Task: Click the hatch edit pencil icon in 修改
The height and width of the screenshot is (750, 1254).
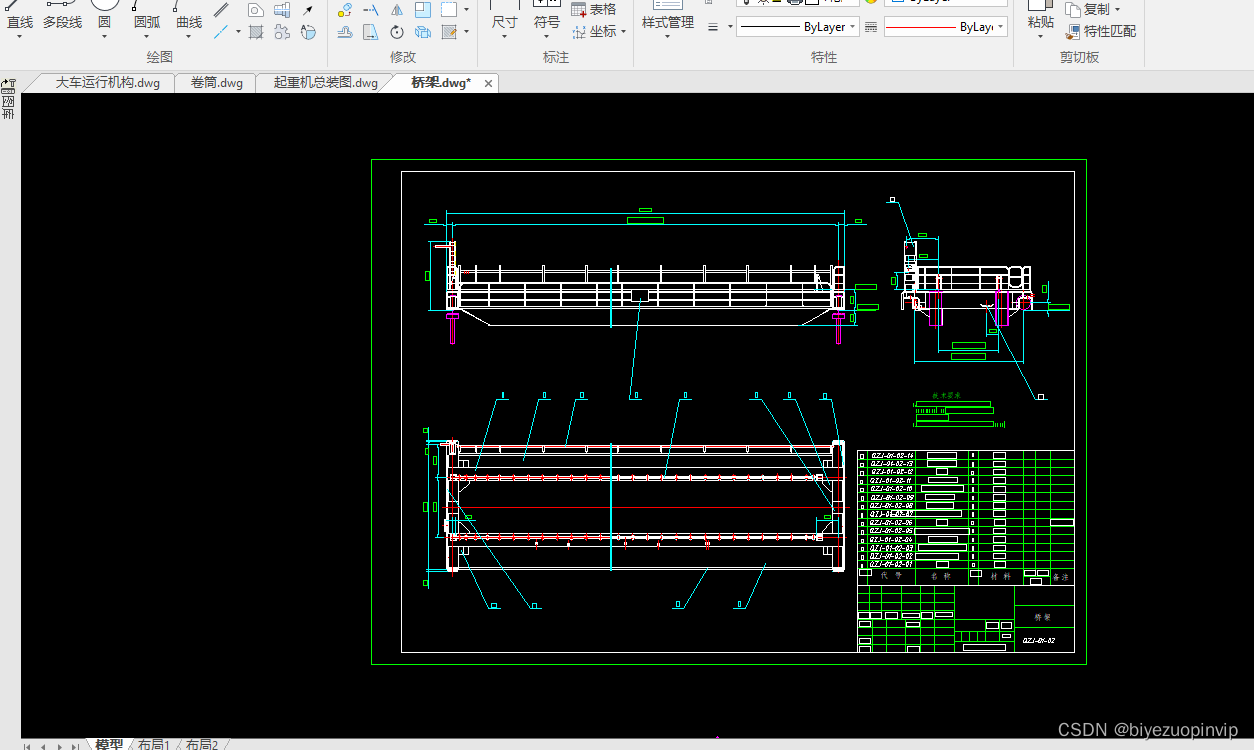Action: (449, 32)
